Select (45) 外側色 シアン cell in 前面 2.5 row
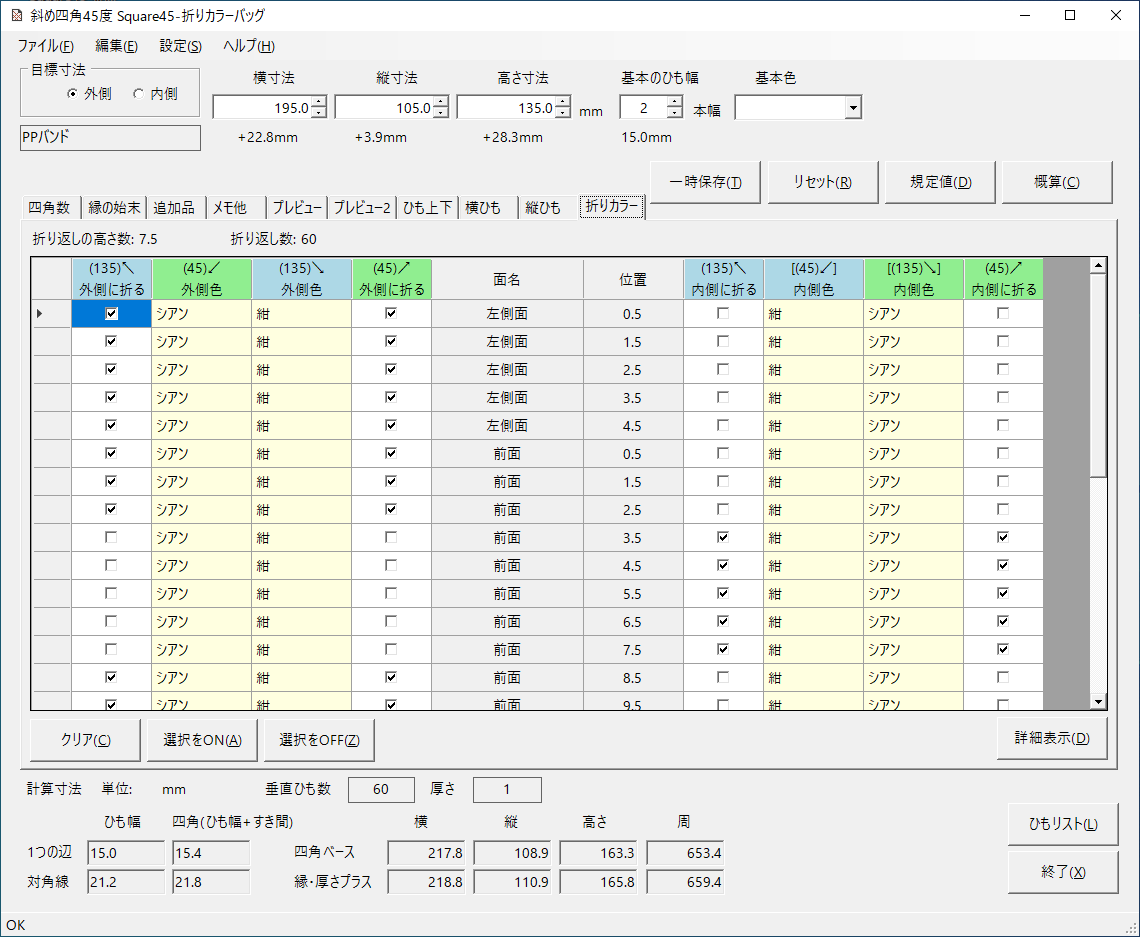1140x937 pixels. (201, 510)
